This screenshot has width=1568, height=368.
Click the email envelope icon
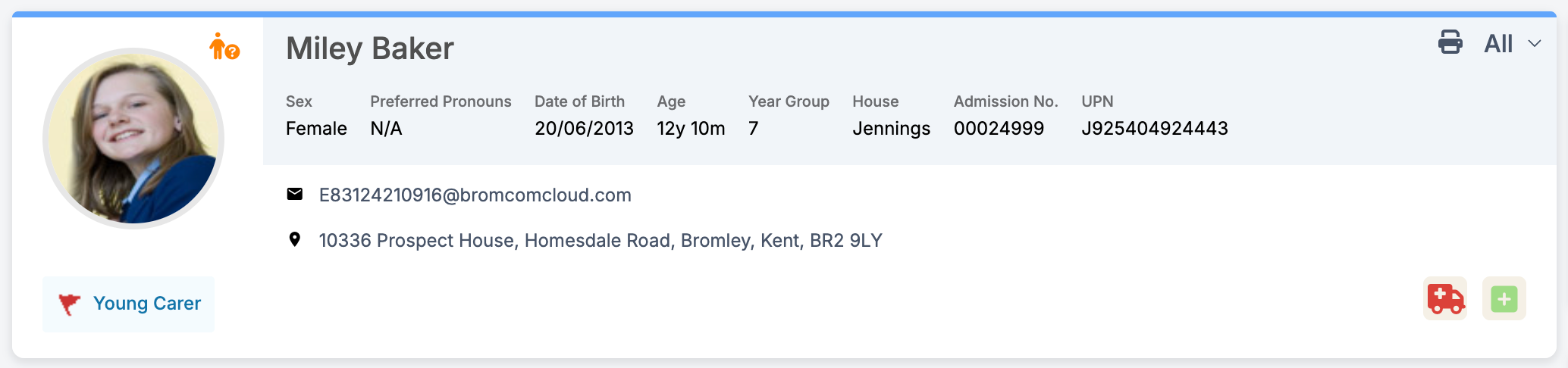pyautogui.click(x=295, y=195)
